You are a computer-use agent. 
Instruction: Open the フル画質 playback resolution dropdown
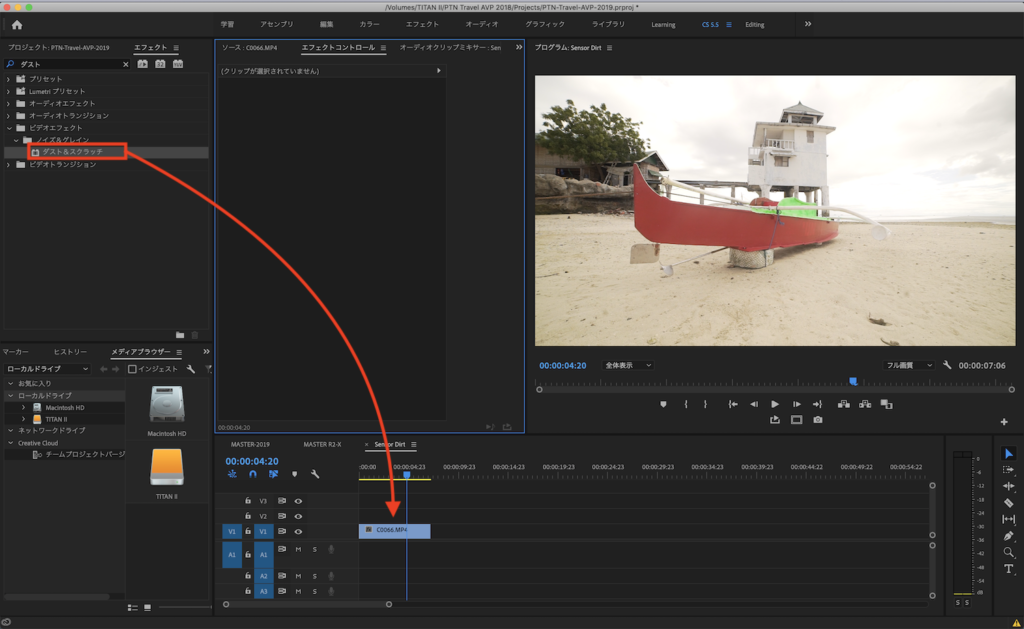click(909, 366)
